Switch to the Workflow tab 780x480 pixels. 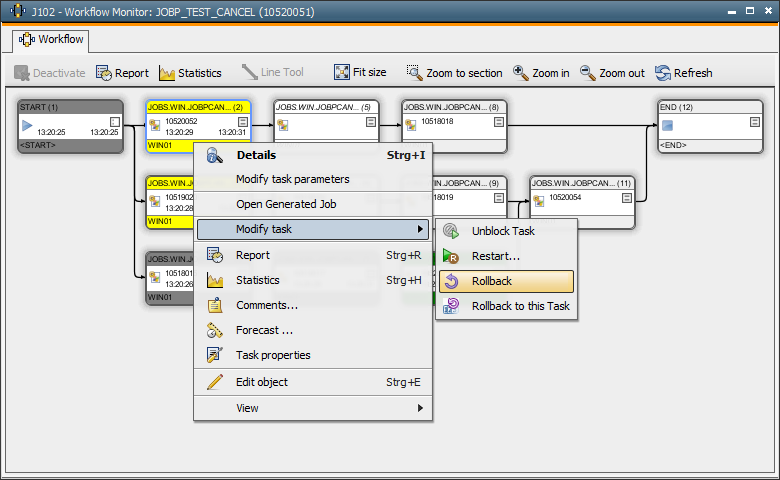point(53,40)
